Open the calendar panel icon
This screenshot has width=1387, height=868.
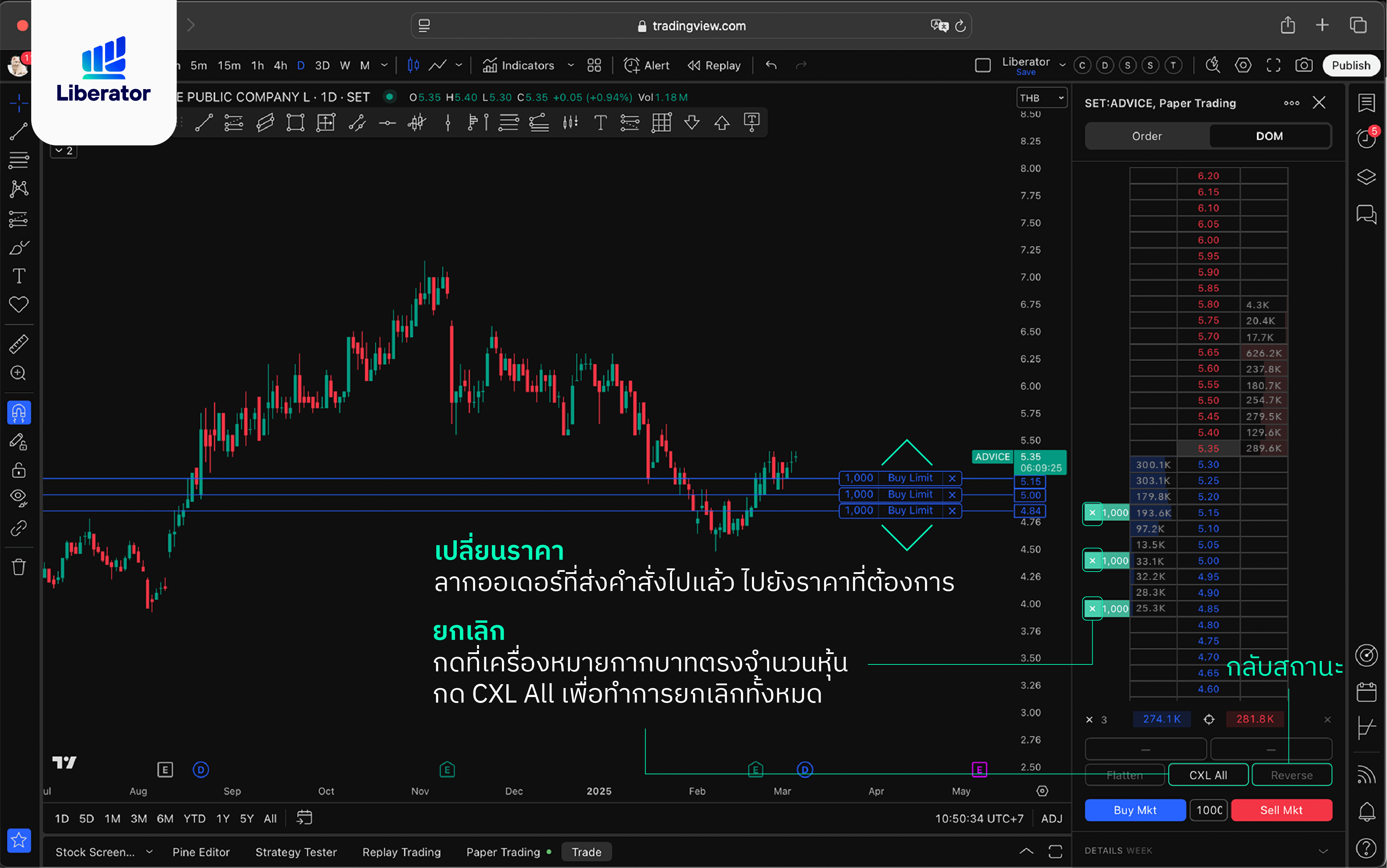[x=1366, y=692]
